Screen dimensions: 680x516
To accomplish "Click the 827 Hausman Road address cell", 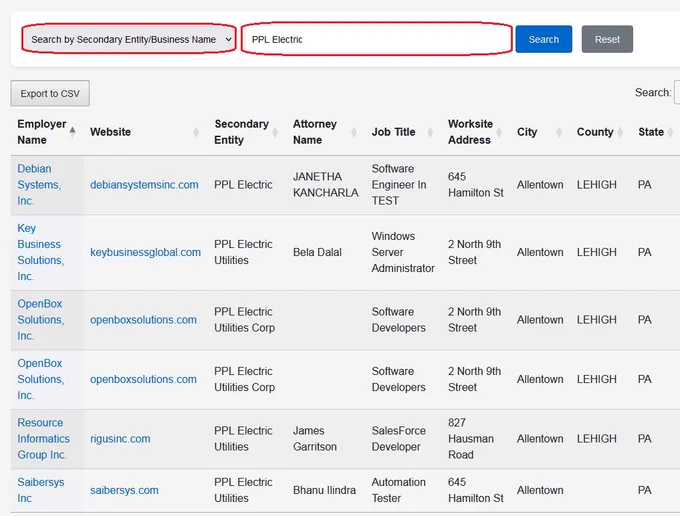I will (471, 439).
